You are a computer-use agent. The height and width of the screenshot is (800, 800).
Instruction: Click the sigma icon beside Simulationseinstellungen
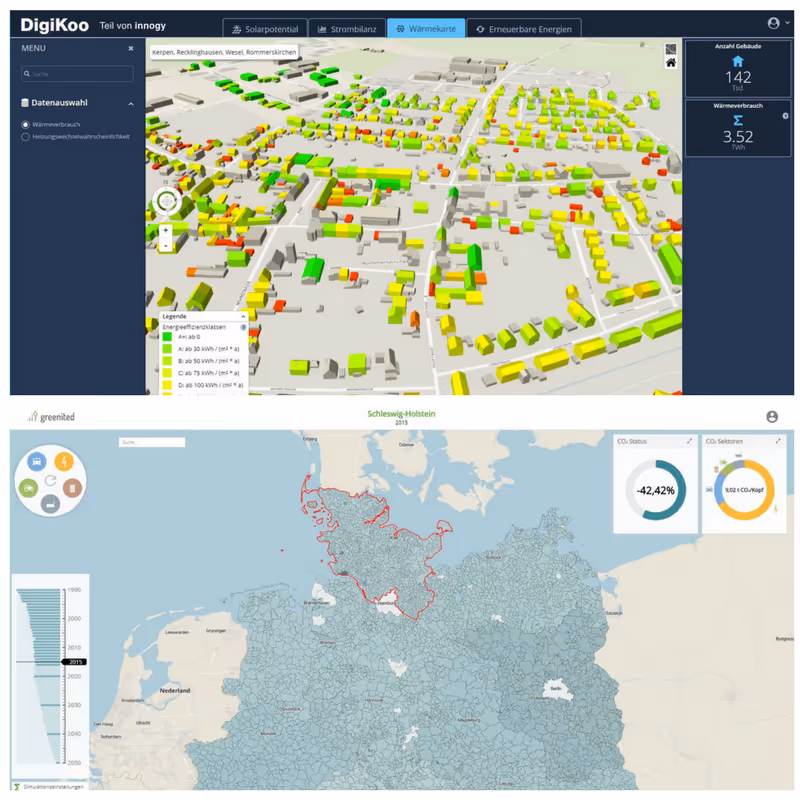(x=17, y=787)
